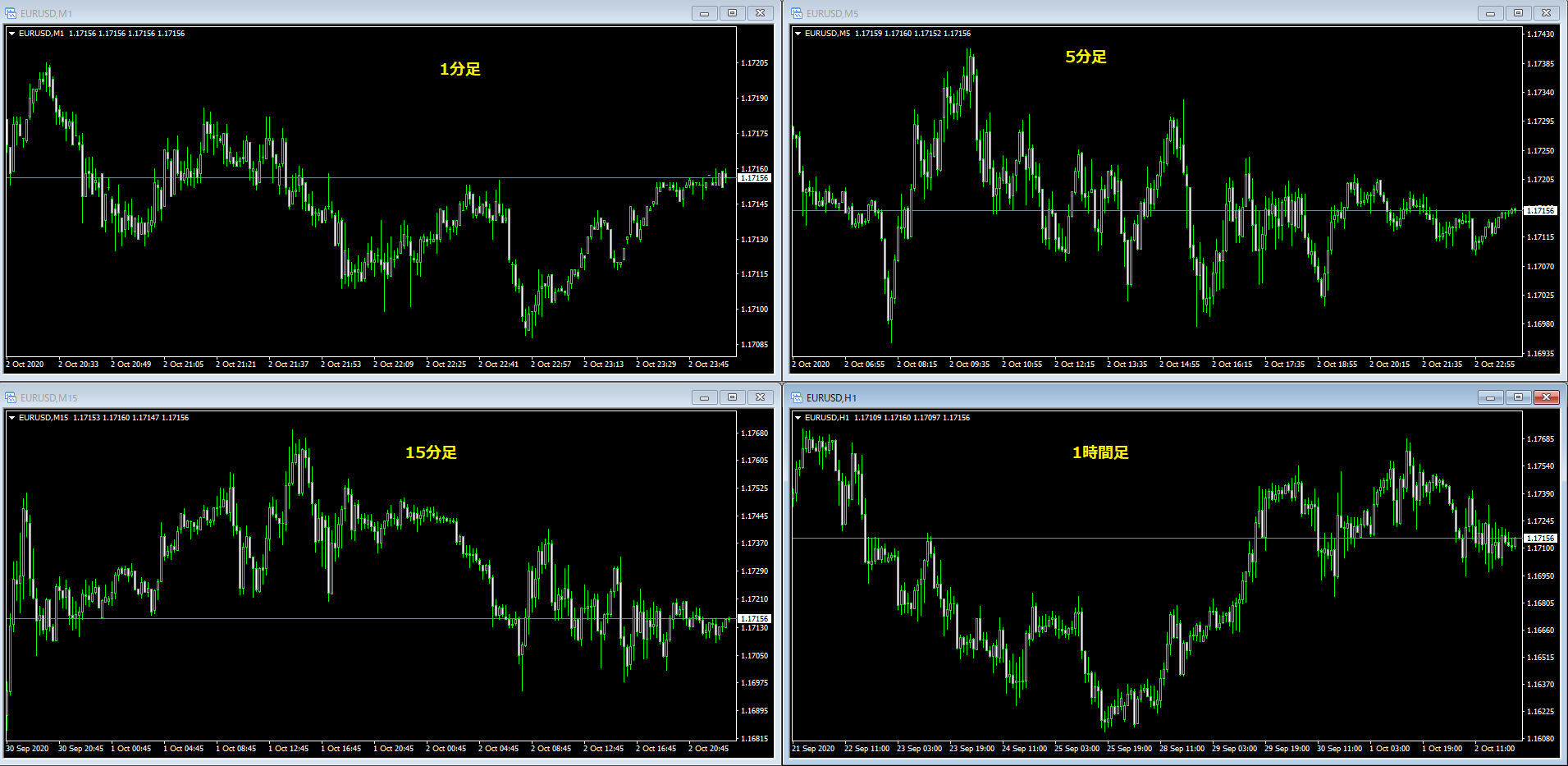The width and height of the screenshot is (1568, 766).
Task: Close the EURUSD,M5 chart window
Action: [x=1547, y=13]
